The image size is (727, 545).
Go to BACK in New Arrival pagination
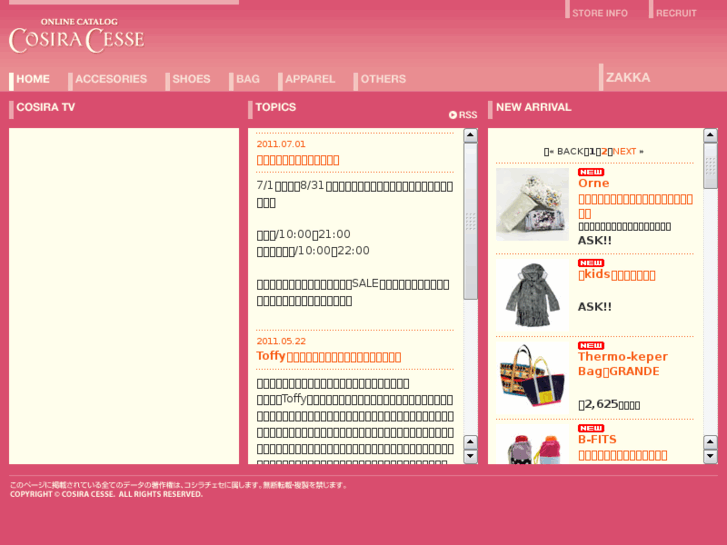click(x=566, y=151)
